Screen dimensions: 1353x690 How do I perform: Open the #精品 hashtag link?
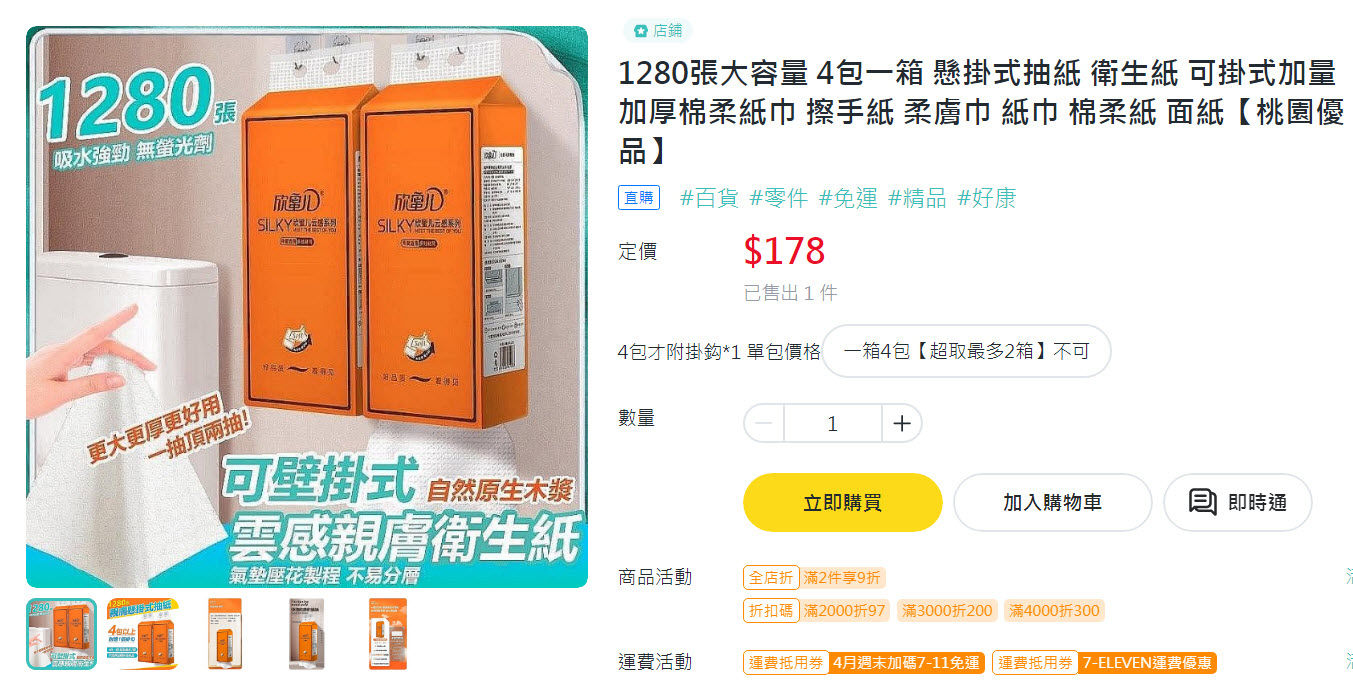(917, 198)
